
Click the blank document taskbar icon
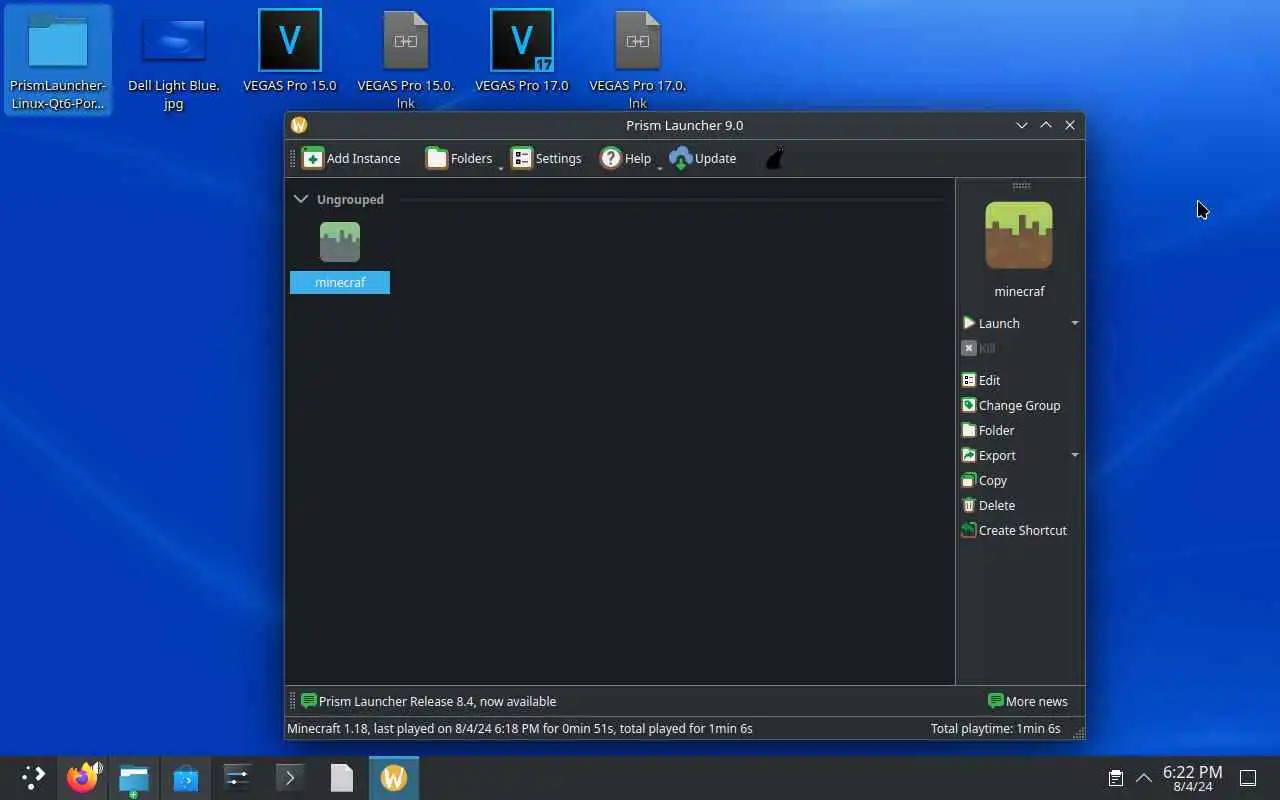pyautogui.click(x=342, y=778)
